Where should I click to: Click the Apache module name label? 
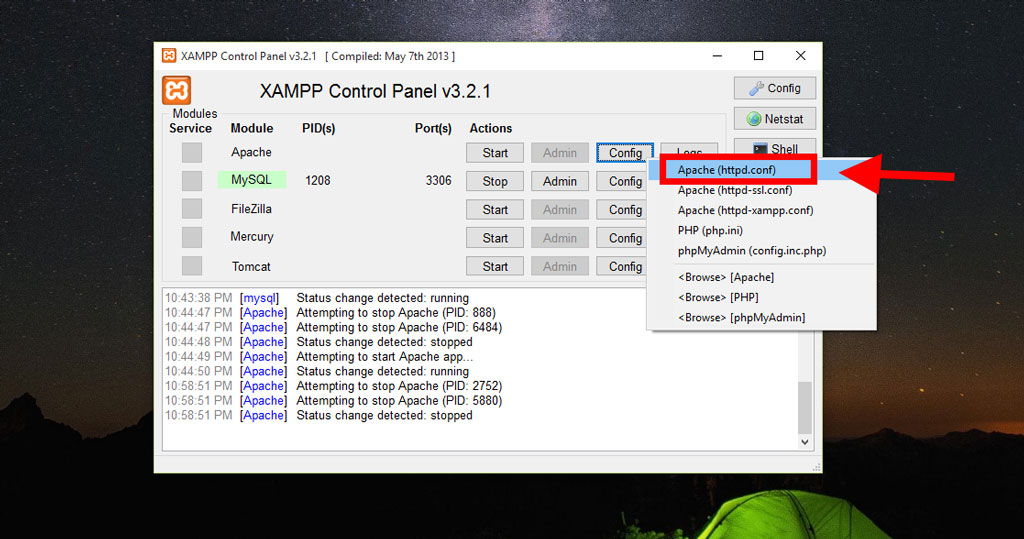click(x=251, y=152)
